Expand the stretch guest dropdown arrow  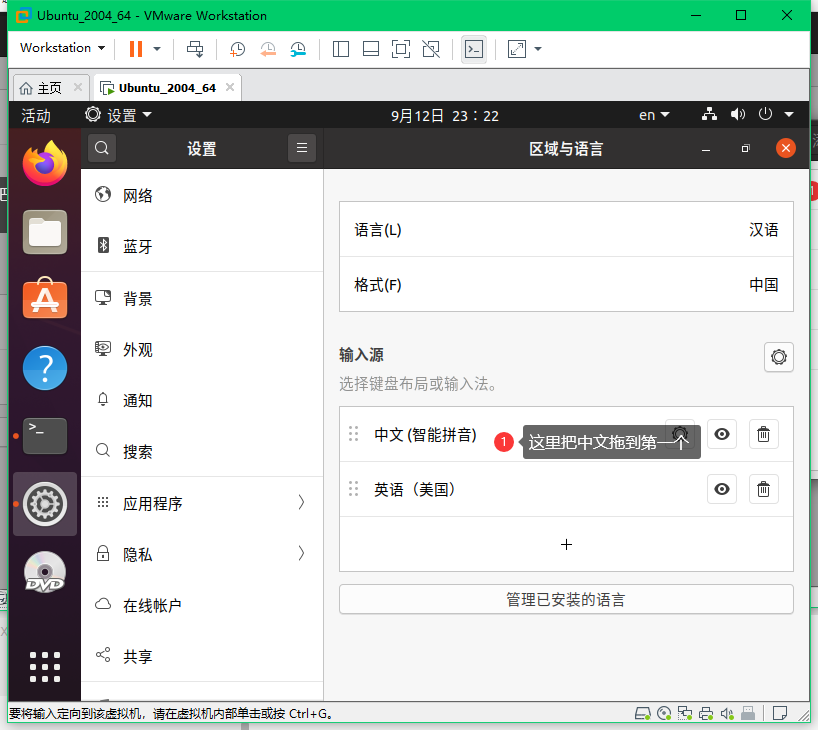[x=538, y=49]
